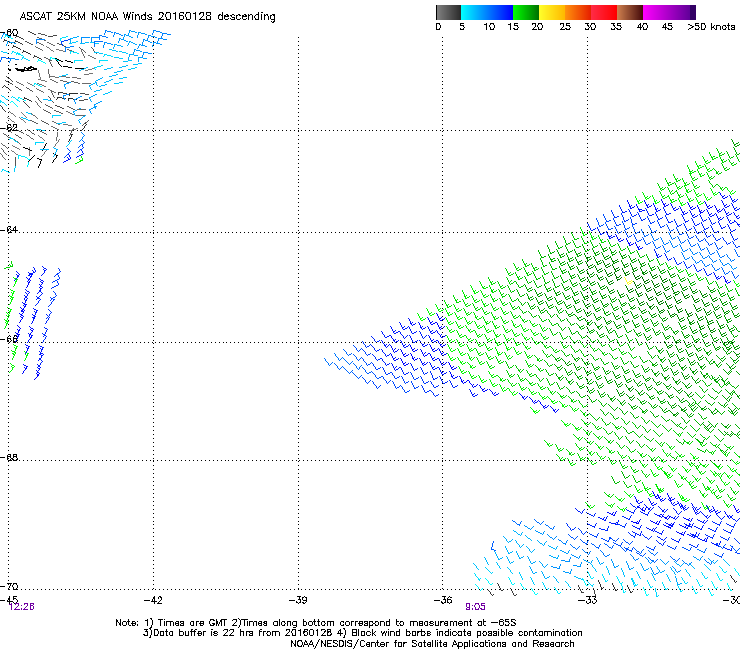
Task: Click the yellow 20-25 knots legend band
Action: coord(552,12)
